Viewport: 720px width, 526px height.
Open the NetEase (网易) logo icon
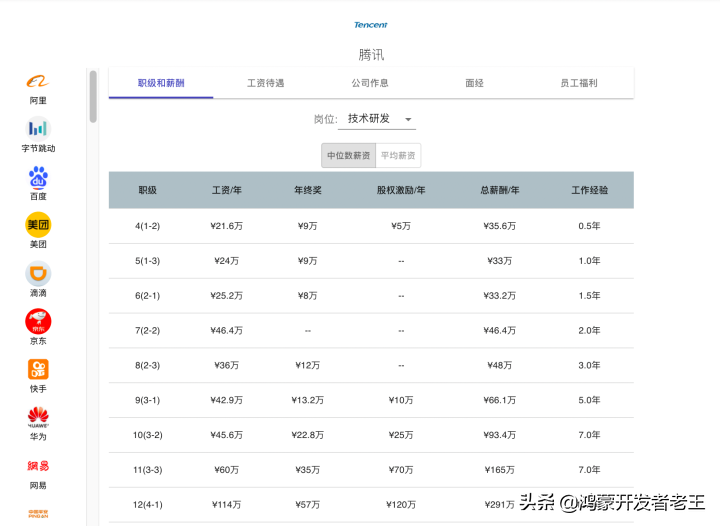pos(38,466)
